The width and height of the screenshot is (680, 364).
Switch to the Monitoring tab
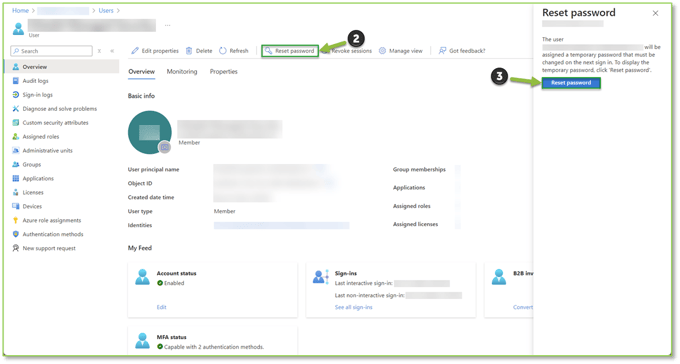pyautogui.click(x=182, y=72)
